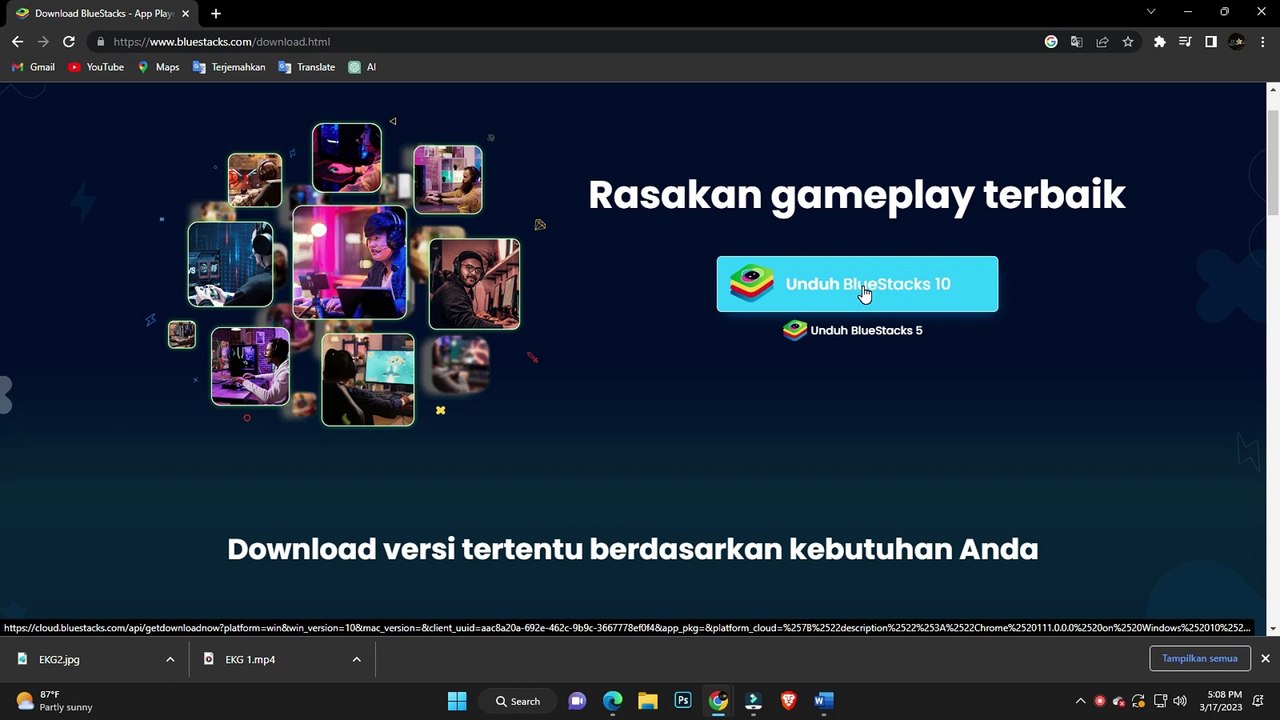
Task: Open the taskbar Search box
Action: pyautogui.click(x=516, y=701)
